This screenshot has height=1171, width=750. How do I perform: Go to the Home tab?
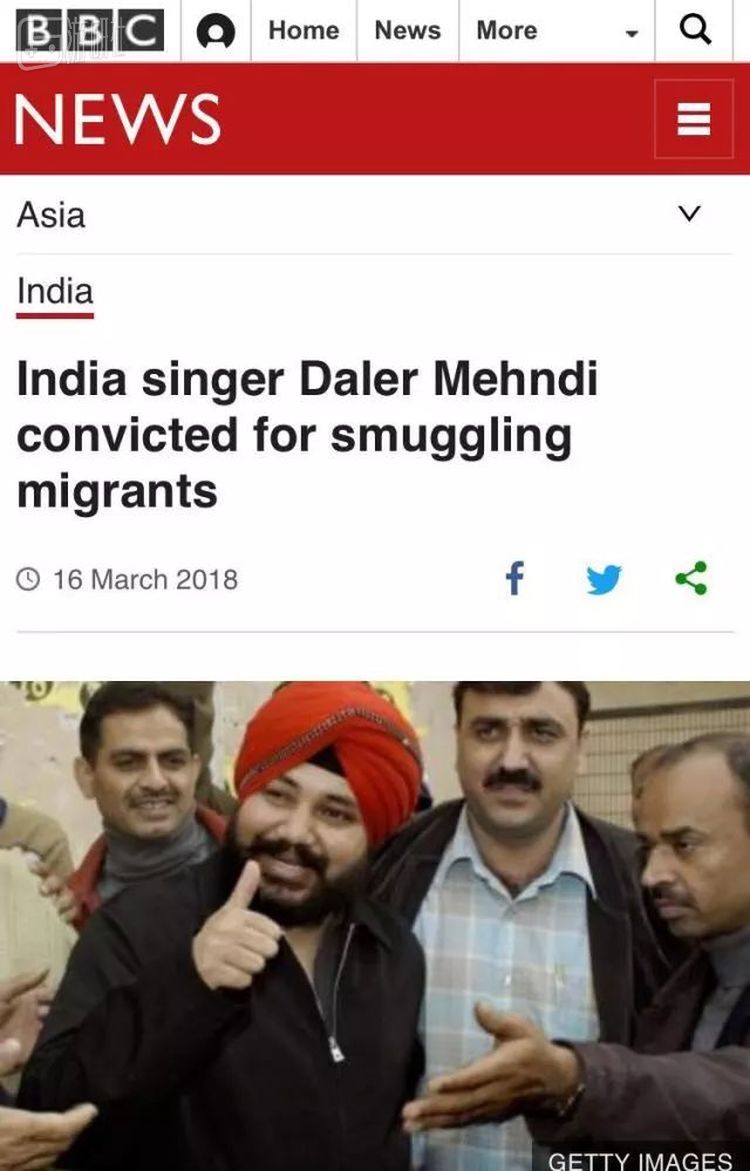304,31
